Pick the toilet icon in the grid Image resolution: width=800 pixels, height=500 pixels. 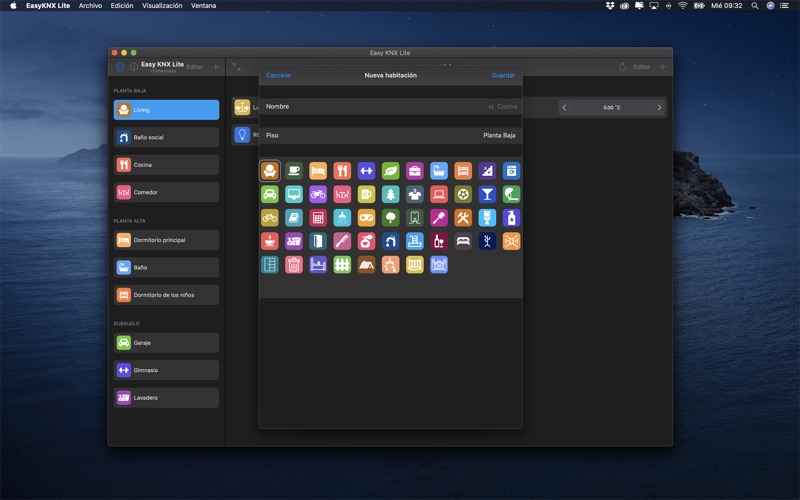coord(487,218)
